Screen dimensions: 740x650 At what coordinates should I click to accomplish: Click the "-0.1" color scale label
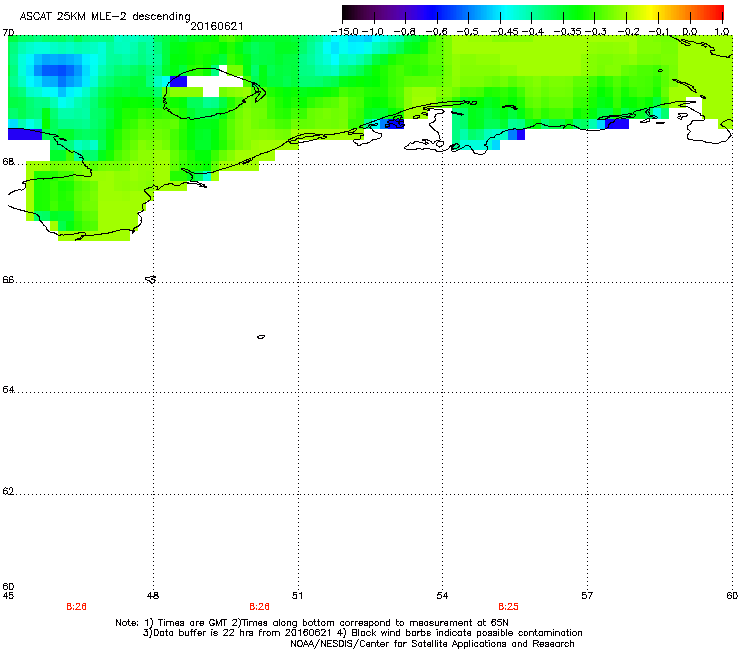tap(659, 32)
